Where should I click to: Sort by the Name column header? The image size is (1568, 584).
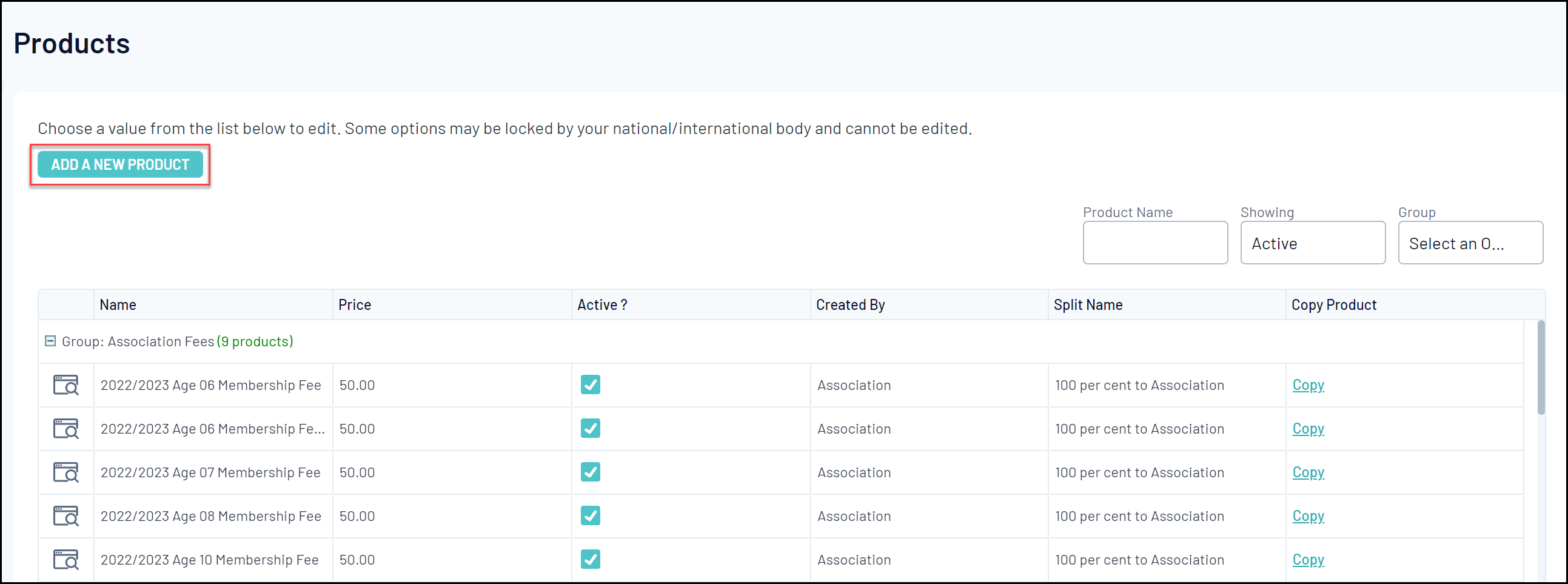118,304
